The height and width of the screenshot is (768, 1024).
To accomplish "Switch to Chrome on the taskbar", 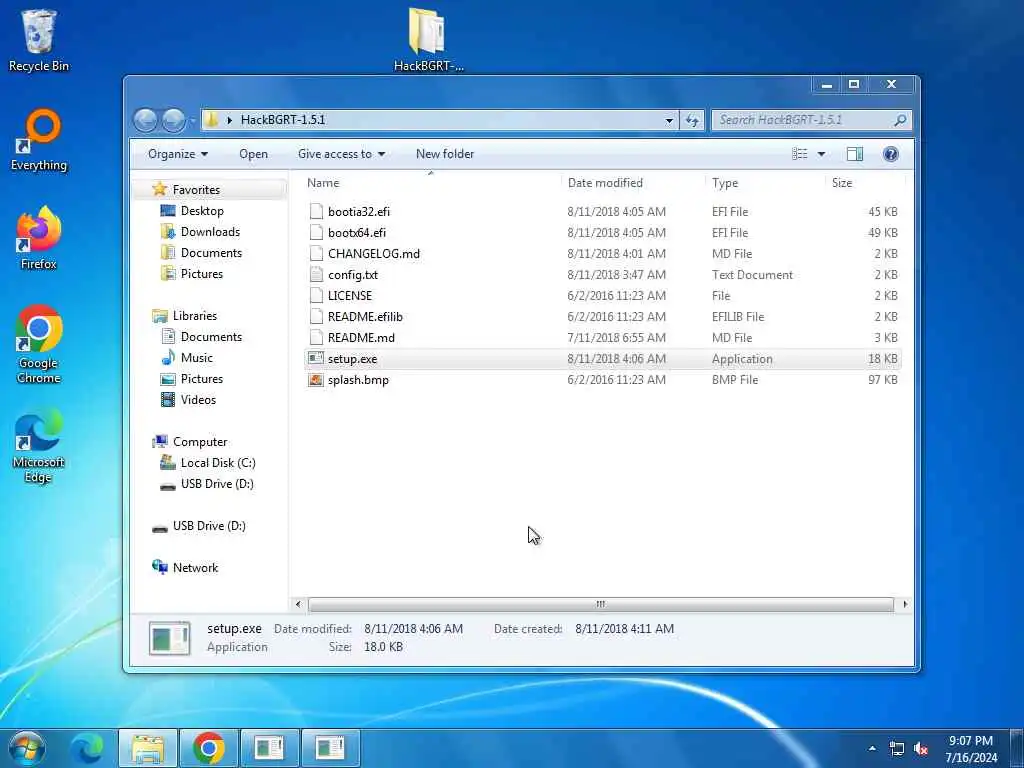I will 208,748.
